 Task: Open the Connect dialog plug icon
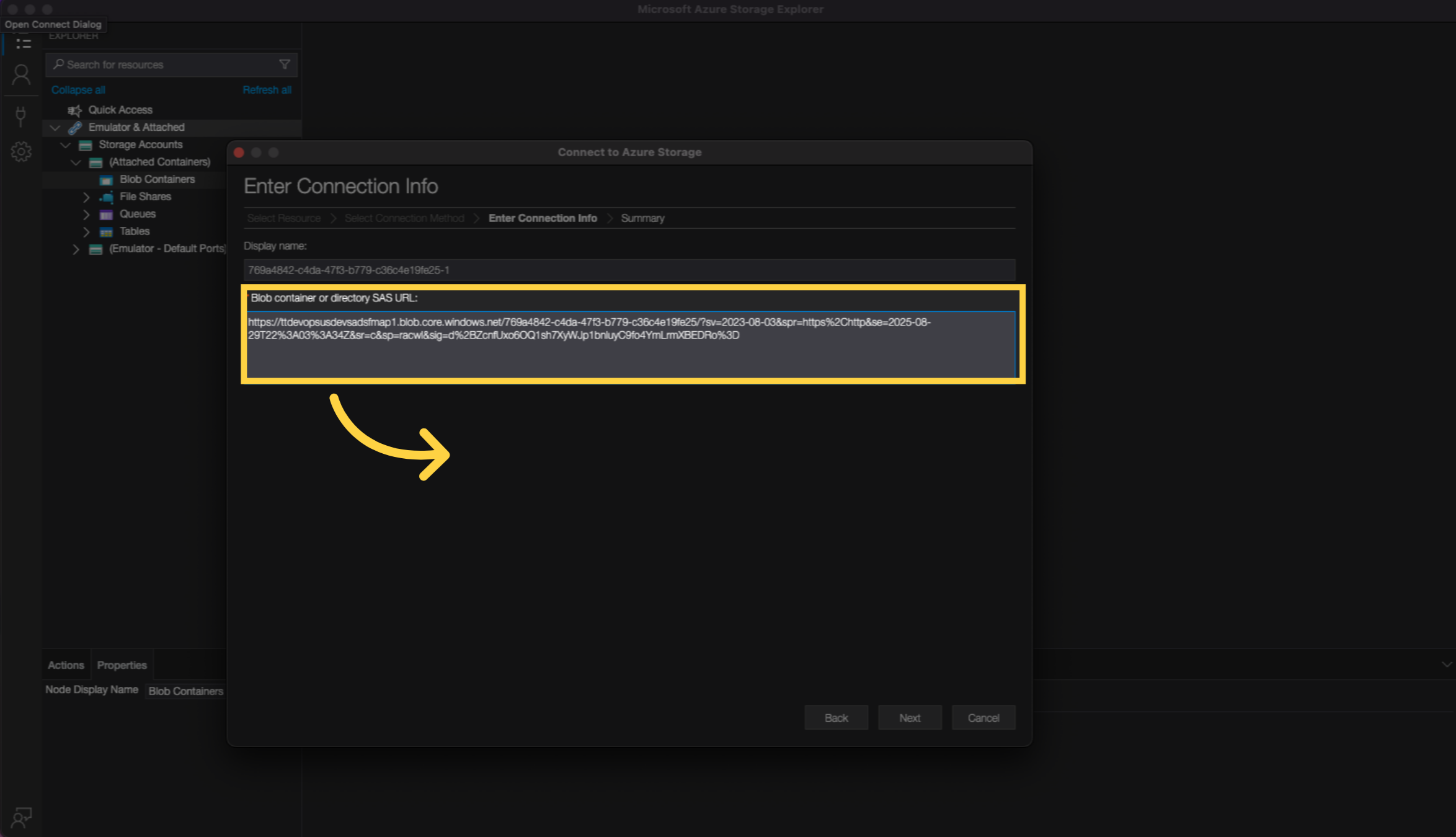[x=20, y=116]
